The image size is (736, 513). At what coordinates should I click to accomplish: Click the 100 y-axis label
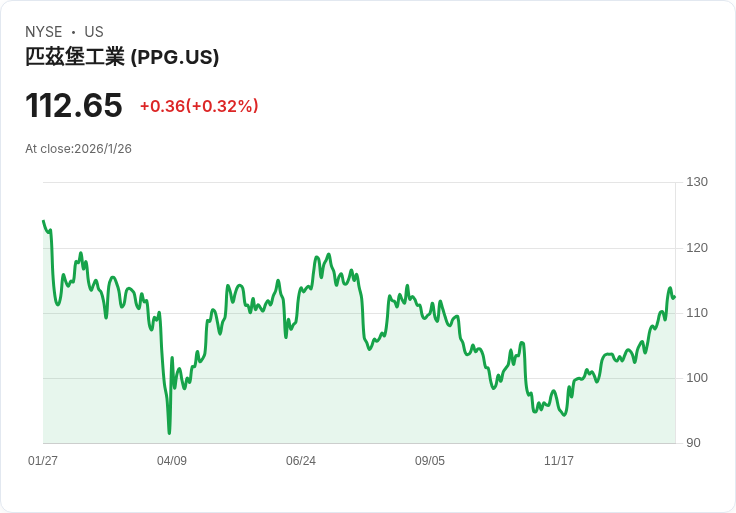click(697, 378)
